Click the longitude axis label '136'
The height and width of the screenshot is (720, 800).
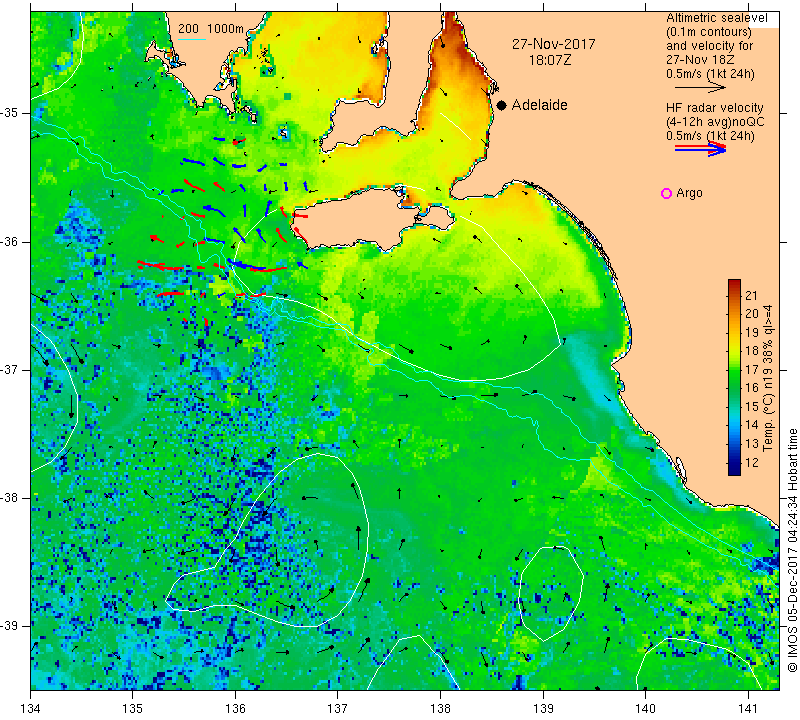pyautogui.click(x=235, y=709)
